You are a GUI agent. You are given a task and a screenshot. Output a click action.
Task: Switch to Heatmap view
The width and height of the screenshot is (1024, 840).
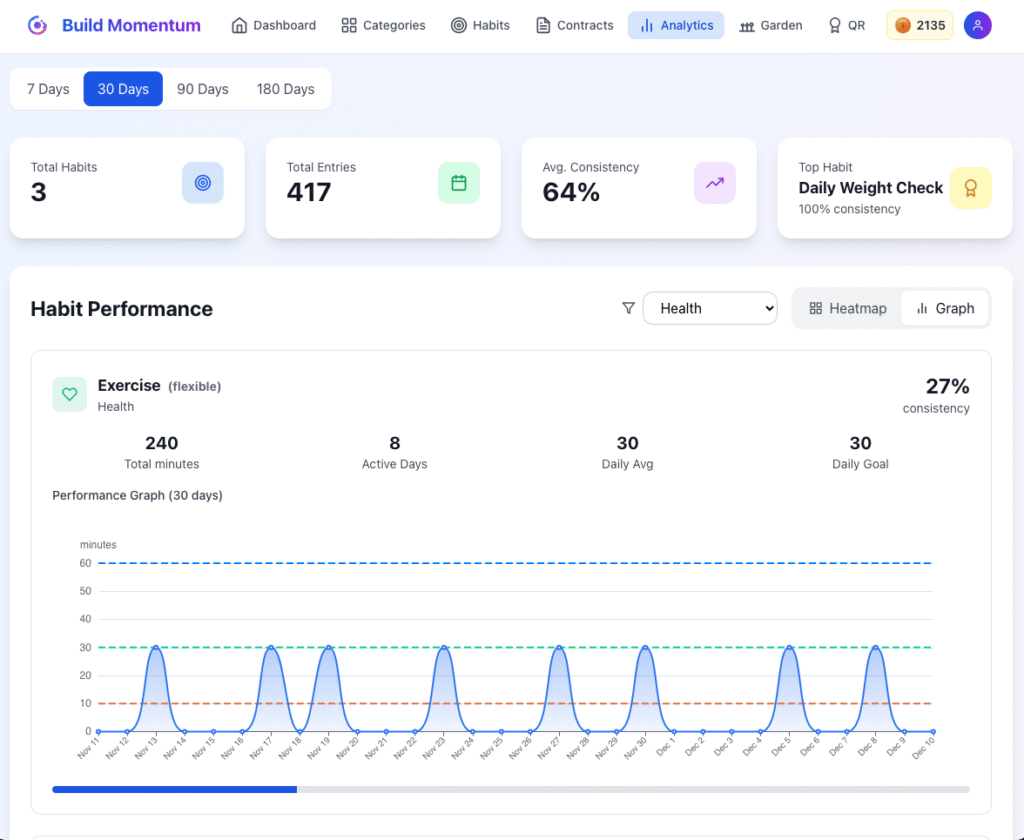coord(848,308)
